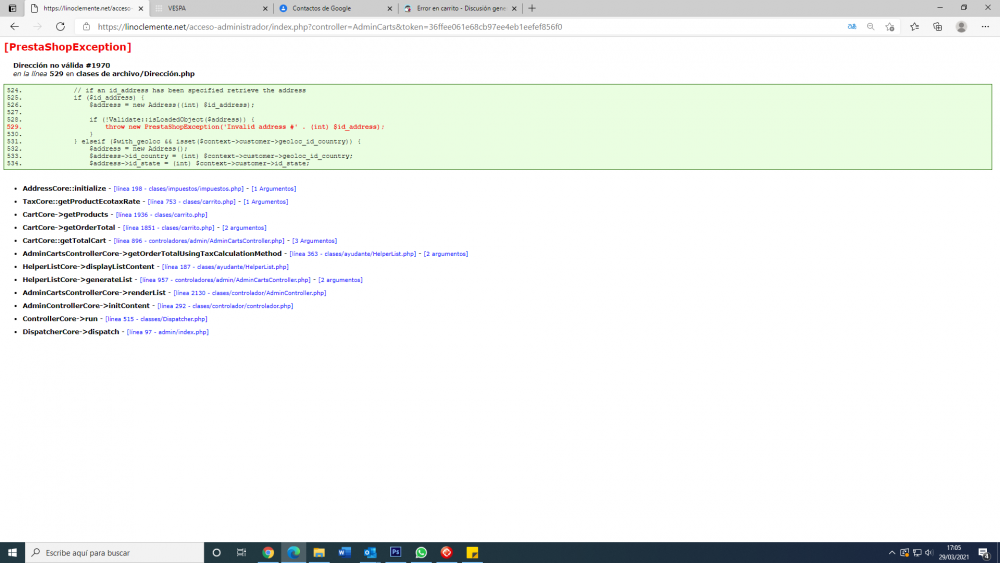Expand HelperListCore->generateList 2 argumentos
1000x563 pixels.
click(x=341, y=280)
